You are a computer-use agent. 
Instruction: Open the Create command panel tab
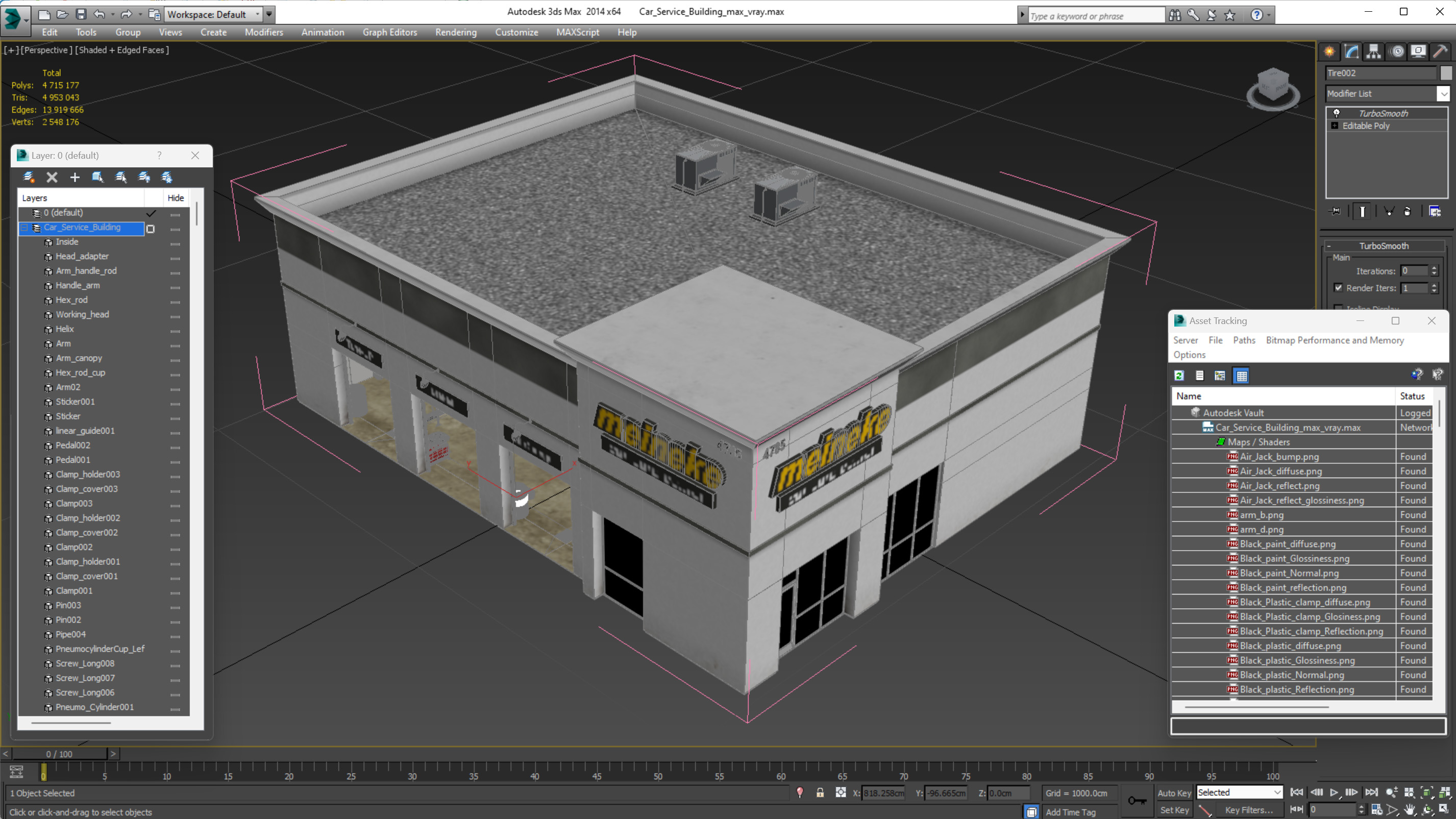coord(1329,52)
